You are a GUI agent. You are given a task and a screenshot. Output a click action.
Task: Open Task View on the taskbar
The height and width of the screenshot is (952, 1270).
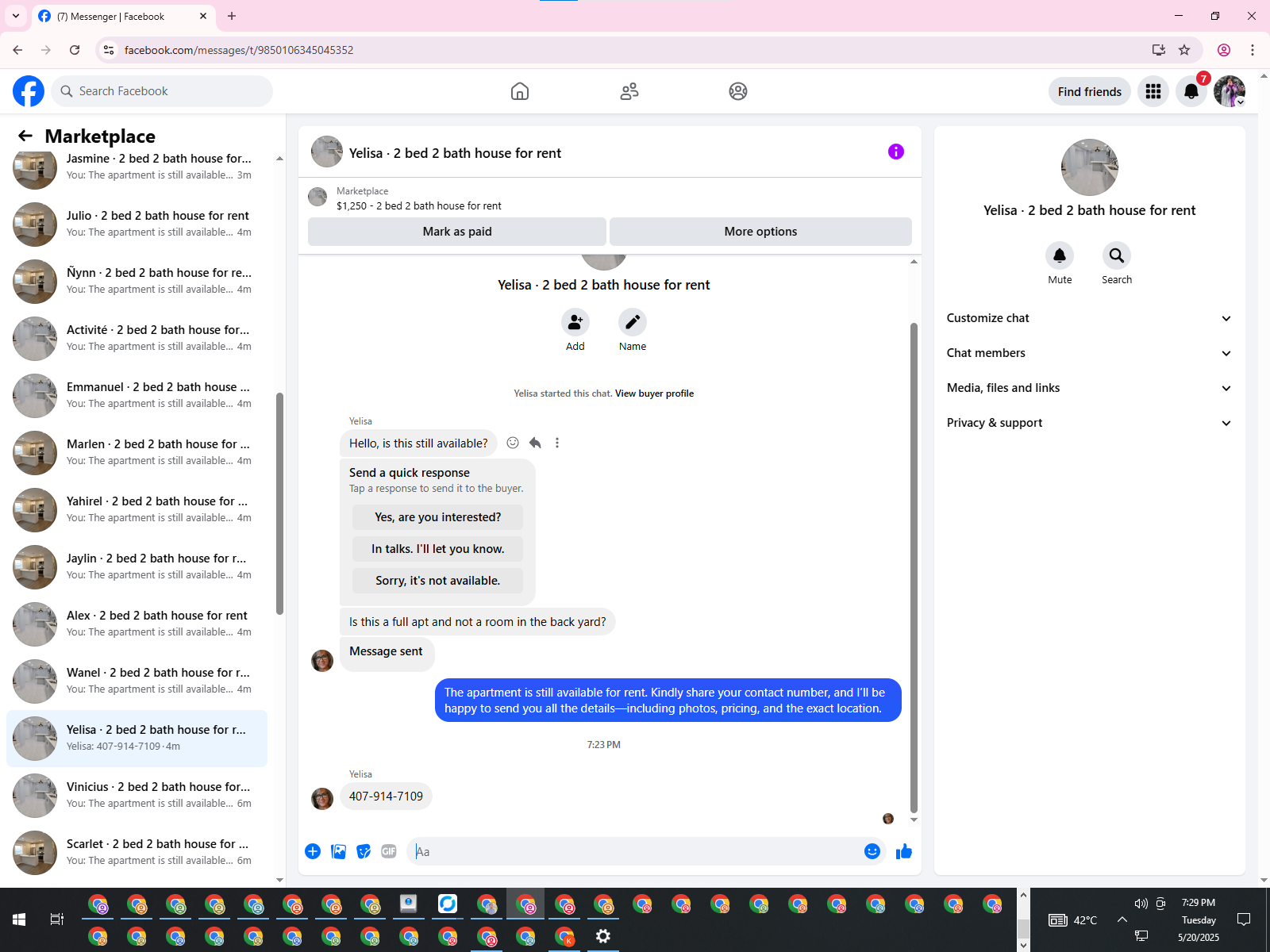tap(57, 919)
